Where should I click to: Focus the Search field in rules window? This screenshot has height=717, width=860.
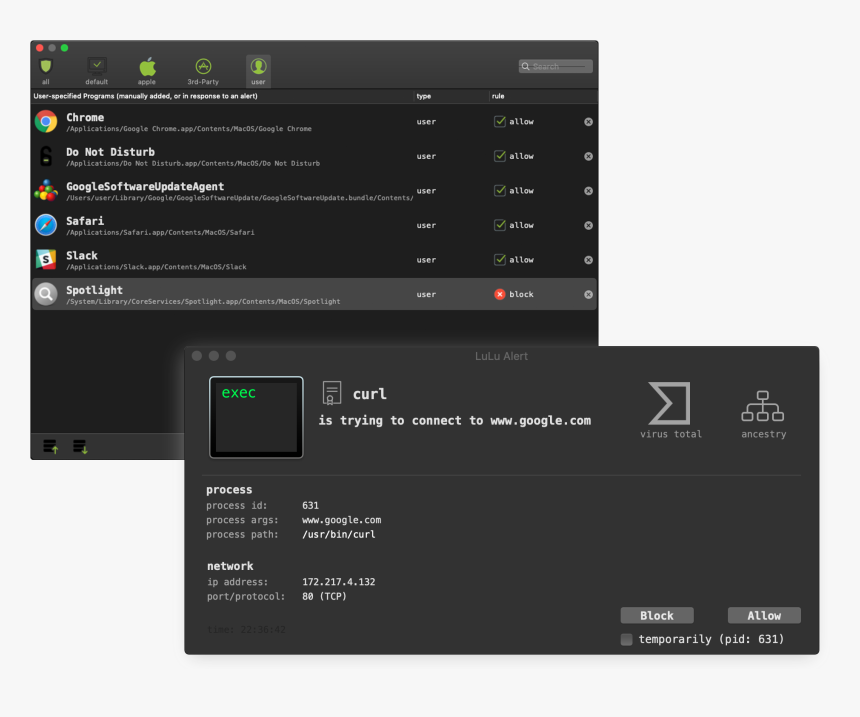tap(556, 66)
